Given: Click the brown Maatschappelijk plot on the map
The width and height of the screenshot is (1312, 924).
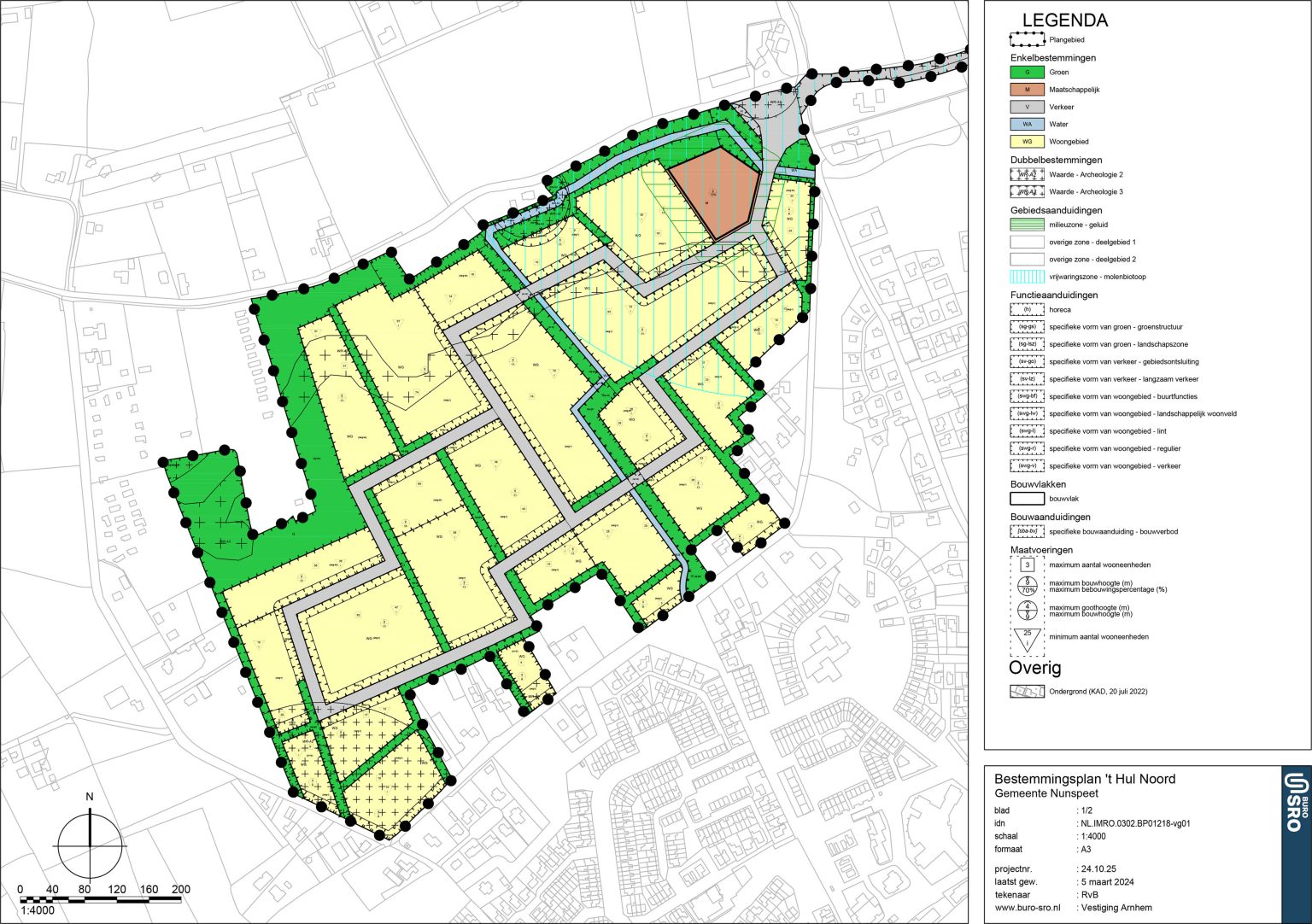Looking at the screenshot, I should point(716,191).
